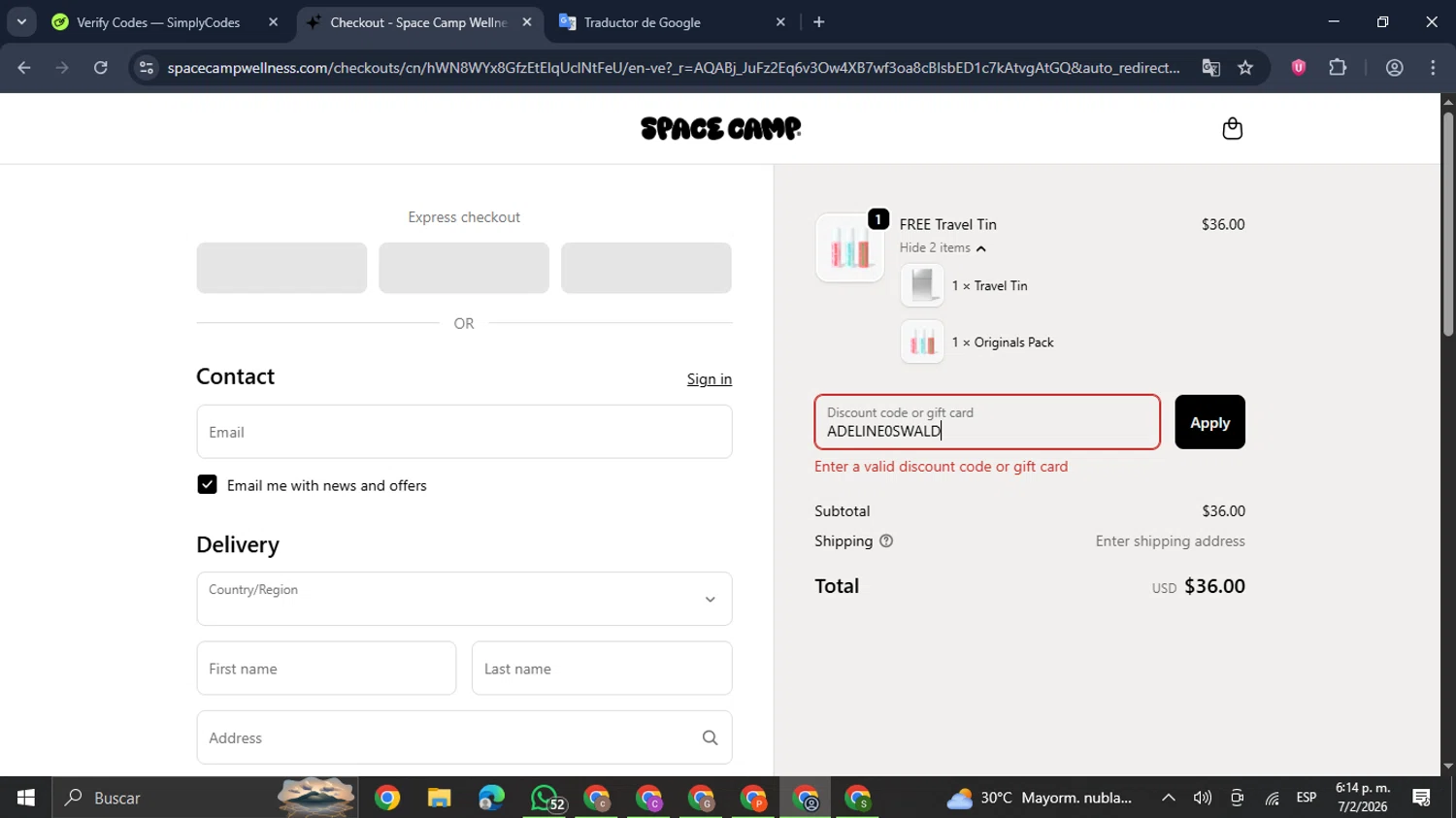Click the browser URL address bar
Image resolution: width=1456 pixels, height=818 pixels.
pos(673,67)
